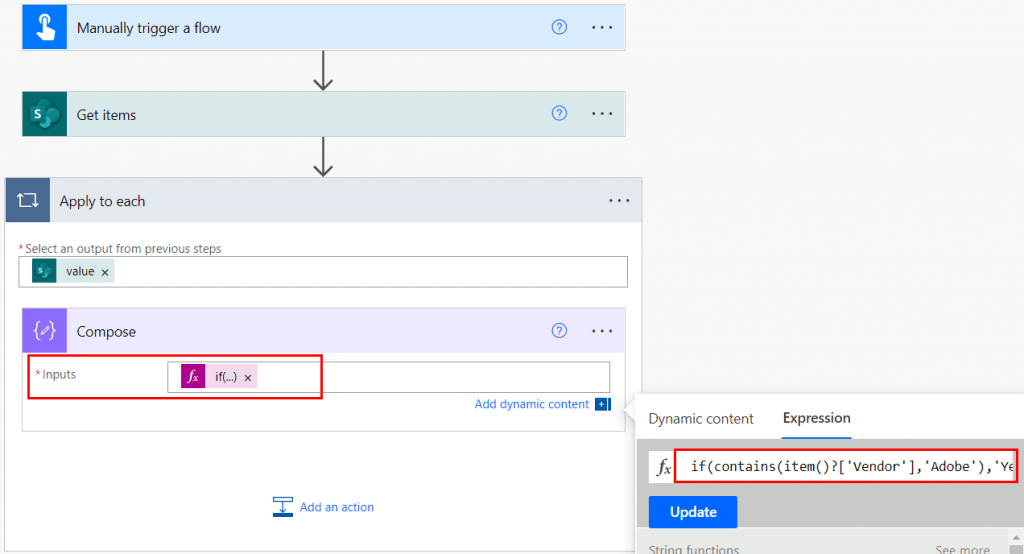Open the Manually trigger a flow ellipsis menu
1024x554 pixels.
[x=601, y=27]
